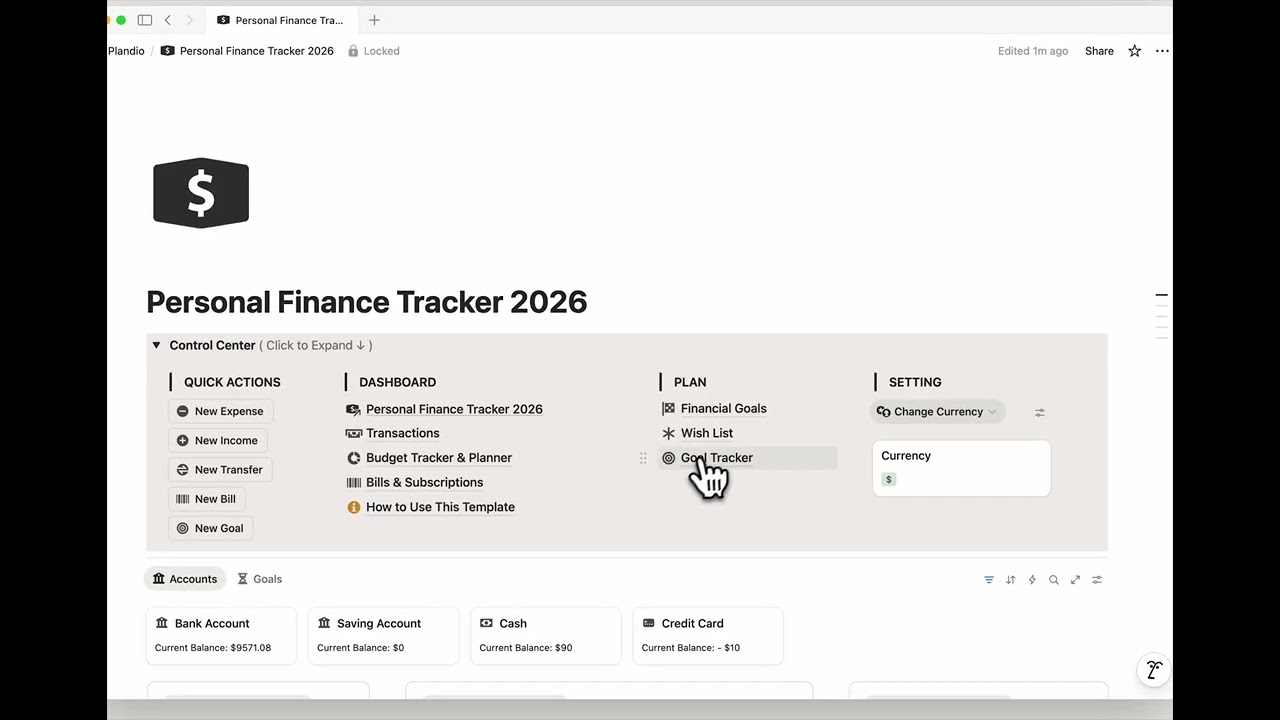Click the Cash money icon
The width and height of the screenshot is (1280, 720).
pos(486,623)
